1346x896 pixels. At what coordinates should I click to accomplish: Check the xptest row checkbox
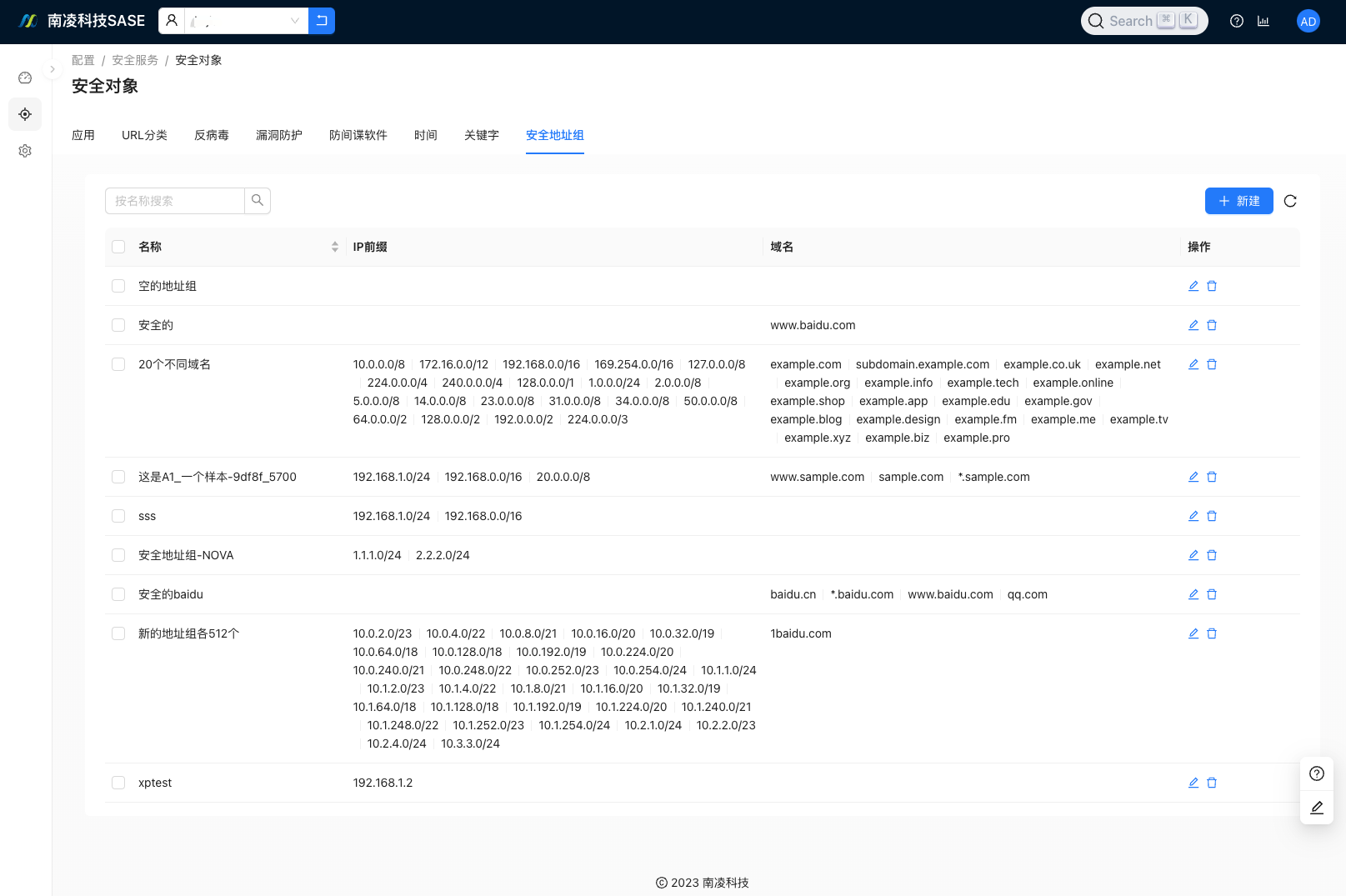118,783
